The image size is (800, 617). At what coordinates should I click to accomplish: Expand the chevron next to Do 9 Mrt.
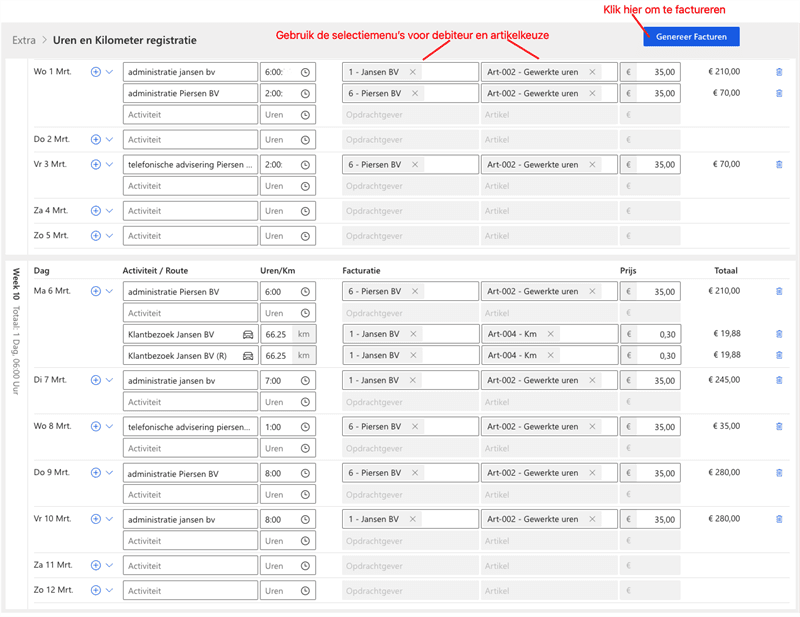pos(109,473)
